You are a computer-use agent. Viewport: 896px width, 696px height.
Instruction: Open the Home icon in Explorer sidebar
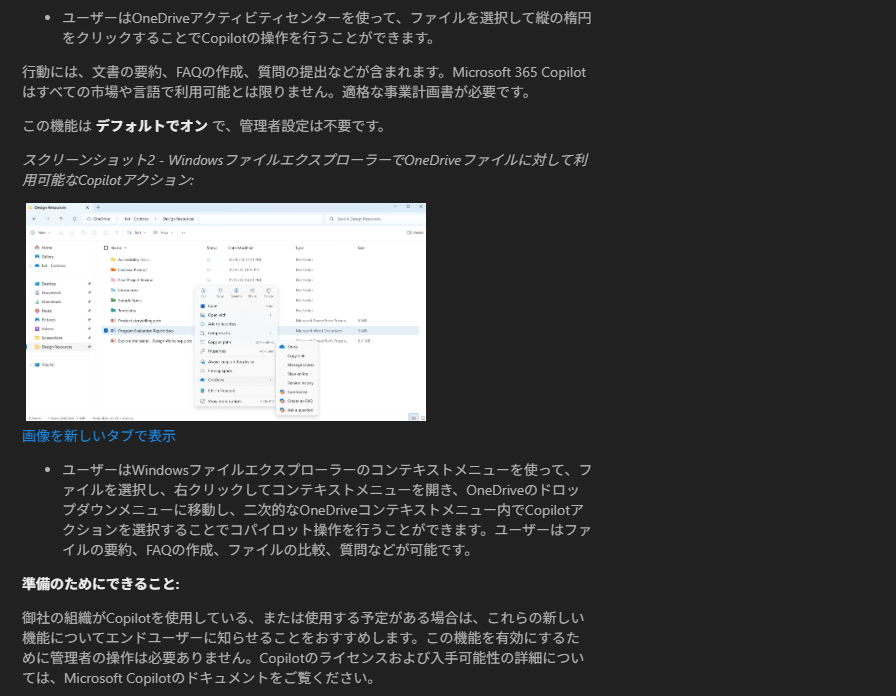(x=37, y=247)
